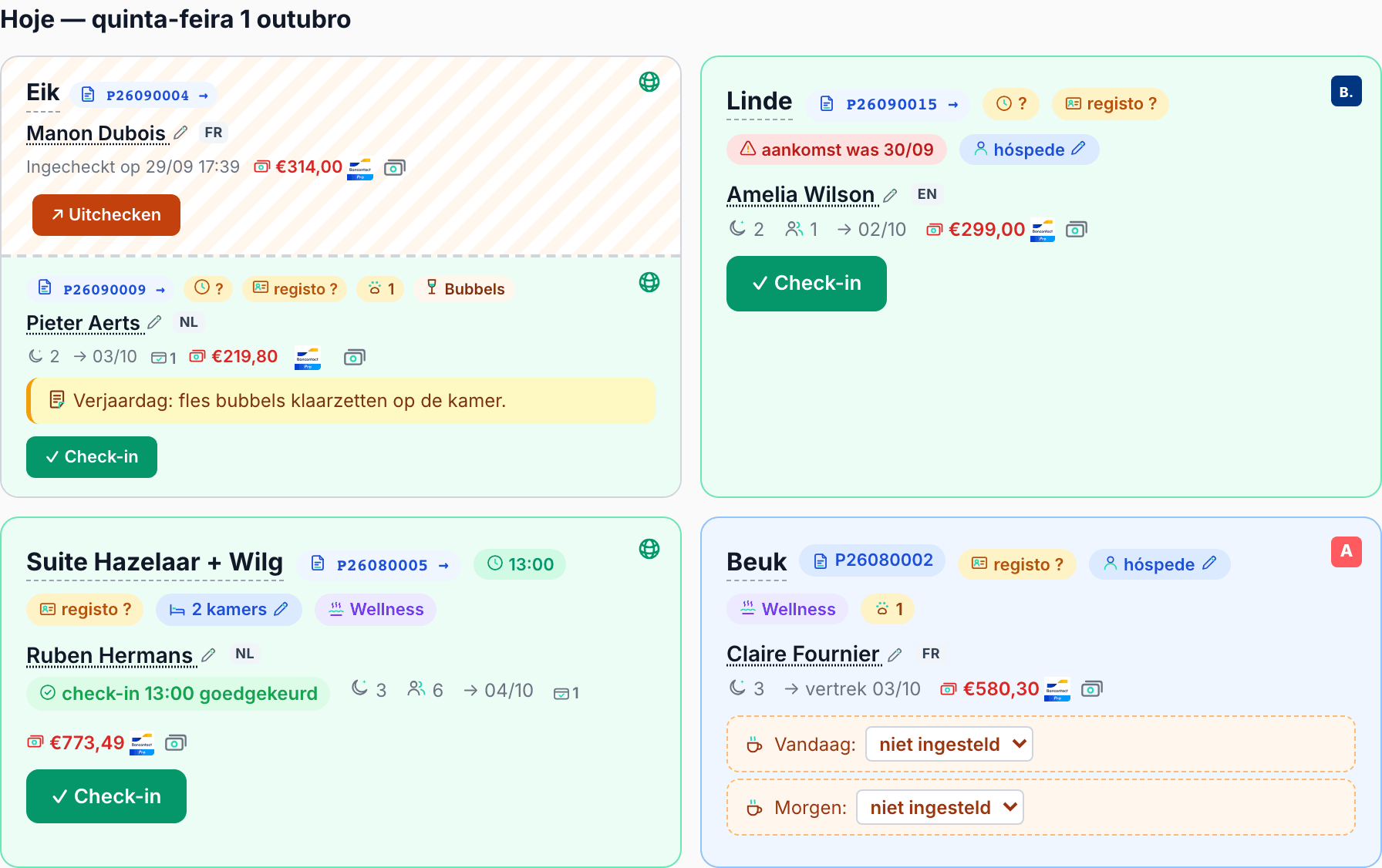Click cash payment icon next to €314,00
This screenshot has width=1382, height=868.
point(395,167)
